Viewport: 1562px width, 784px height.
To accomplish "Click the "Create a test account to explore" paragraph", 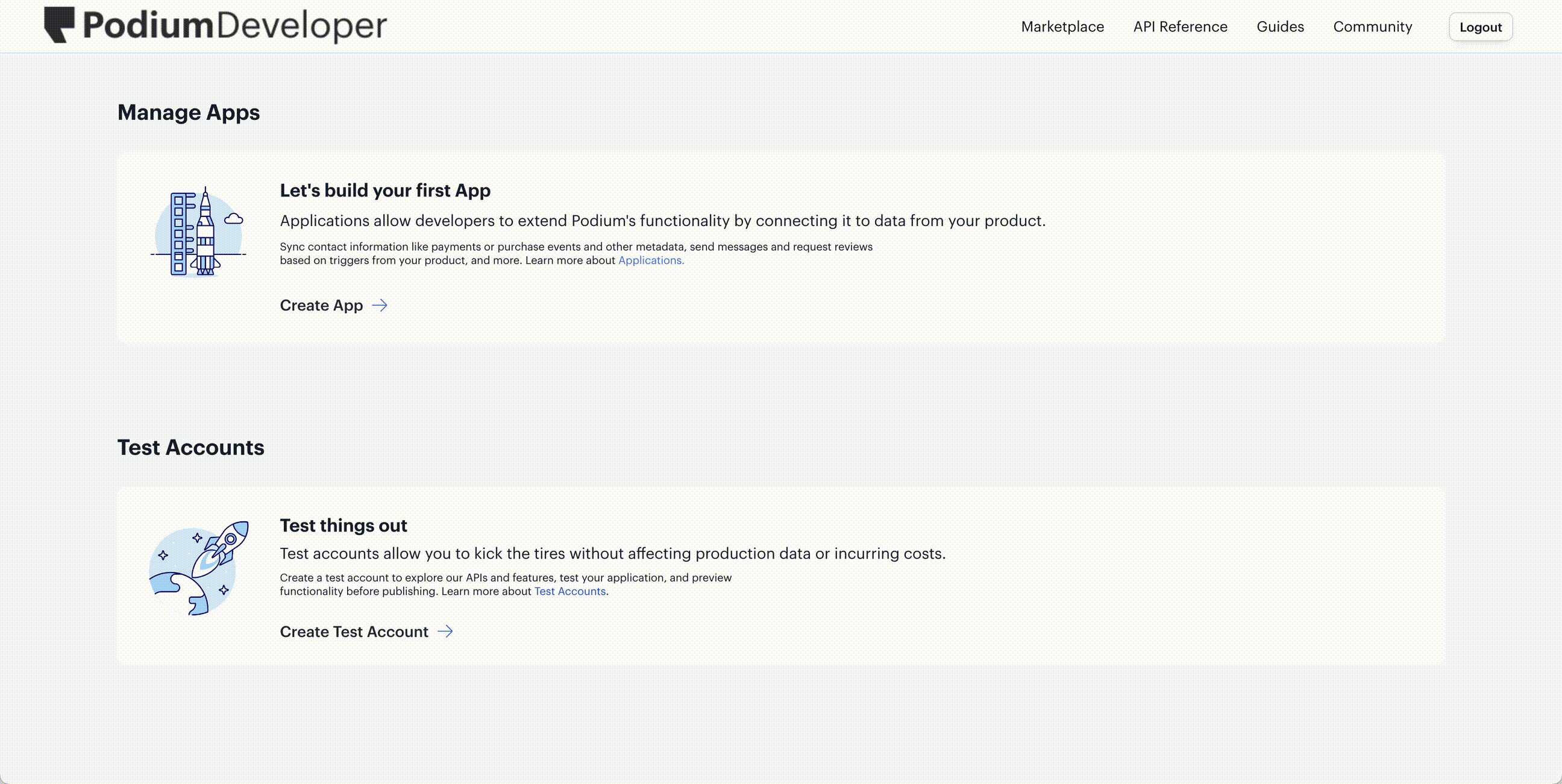I will [x=506, y=585].
